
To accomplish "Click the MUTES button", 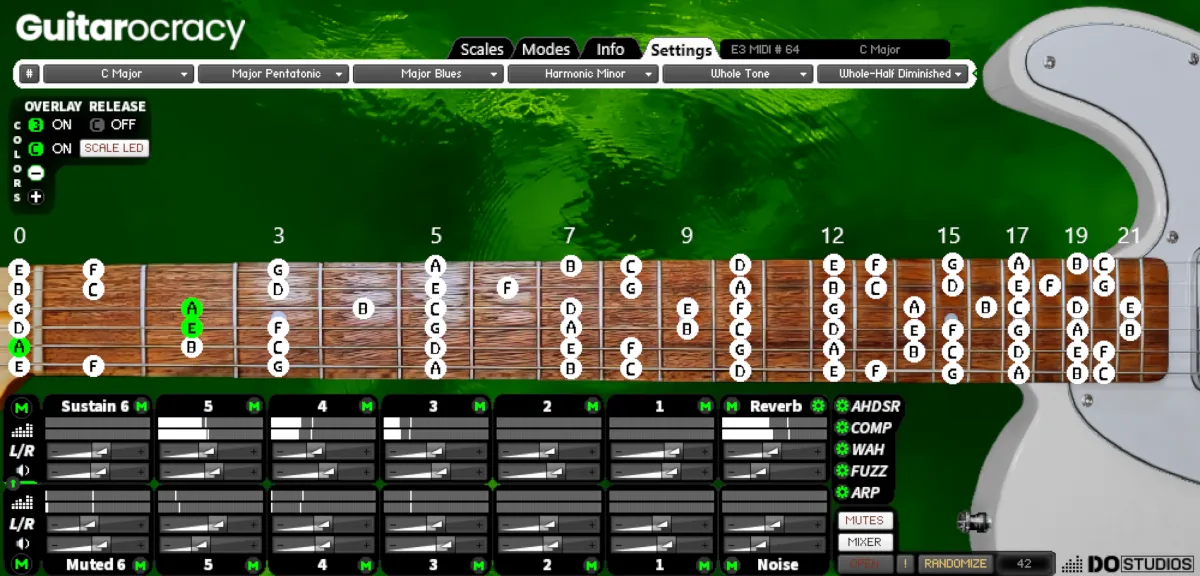I will tap(865, 520).
